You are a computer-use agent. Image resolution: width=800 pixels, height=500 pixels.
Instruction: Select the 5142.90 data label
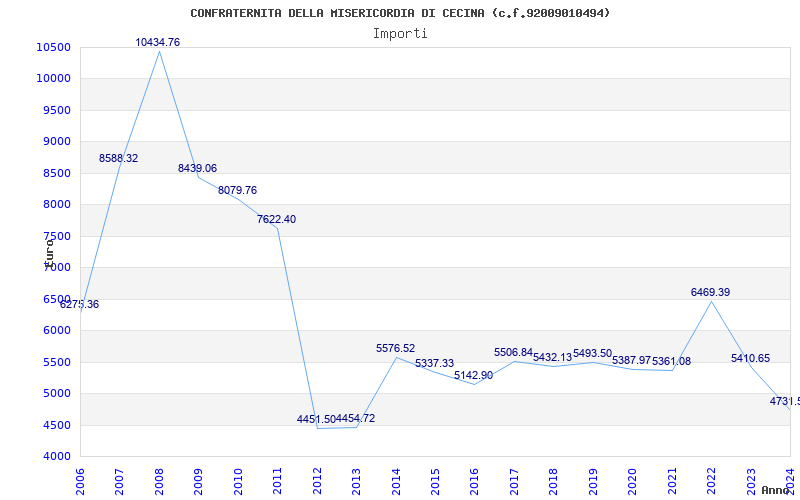(x=473, y=376)
